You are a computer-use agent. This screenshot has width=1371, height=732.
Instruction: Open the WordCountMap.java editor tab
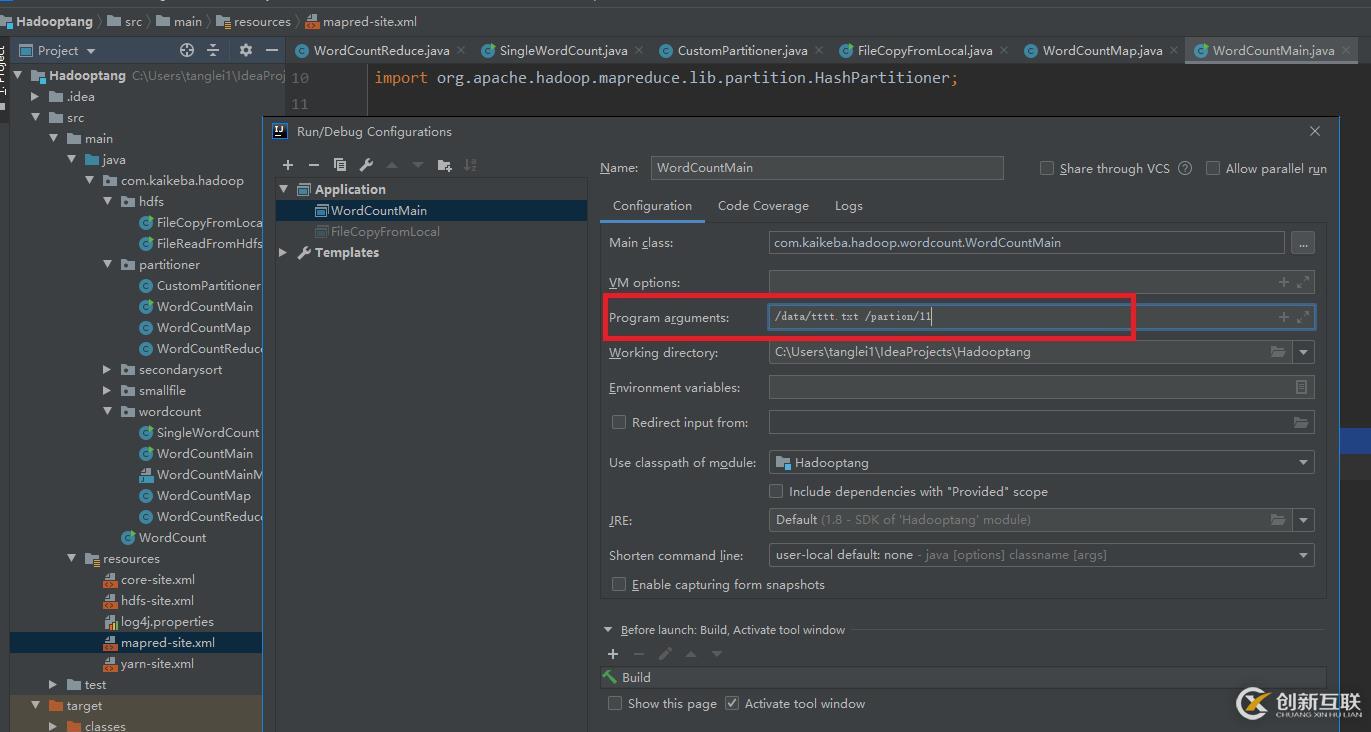(x=1102, y=50)
